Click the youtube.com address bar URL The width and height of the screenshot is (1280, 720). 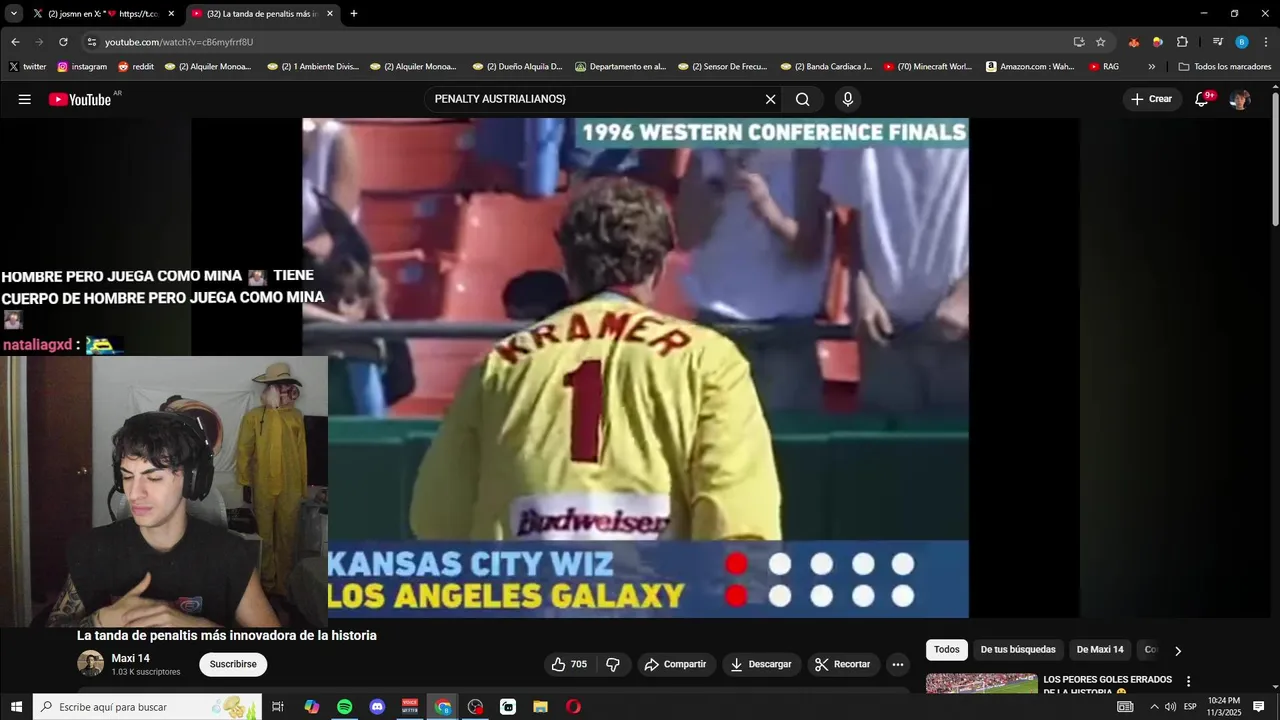pos(179,42)
